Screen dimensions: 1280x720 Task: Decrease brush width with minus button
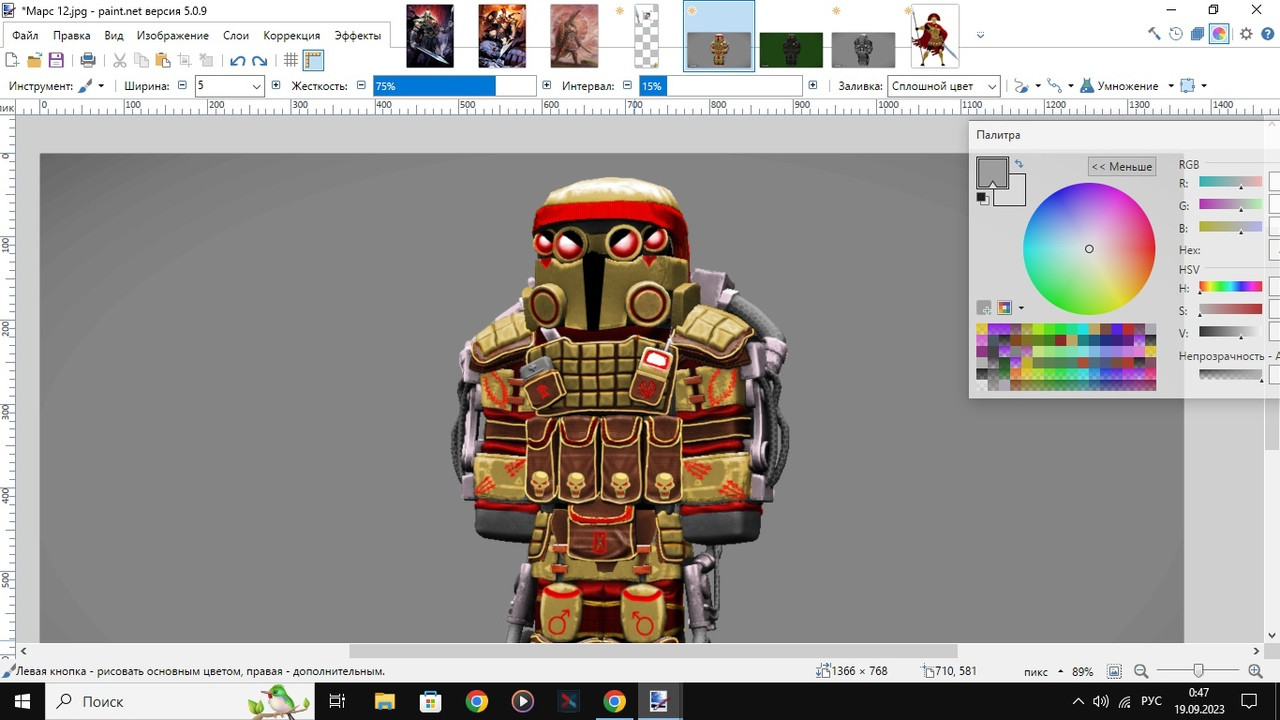pos(182,86)
